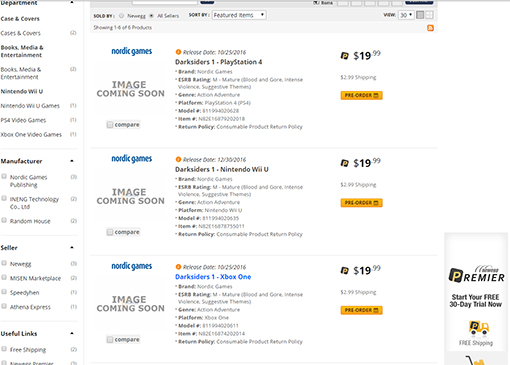Check compare box for Darksiders Xbox One
The image size is (510, 365).
tap(110, 339)
